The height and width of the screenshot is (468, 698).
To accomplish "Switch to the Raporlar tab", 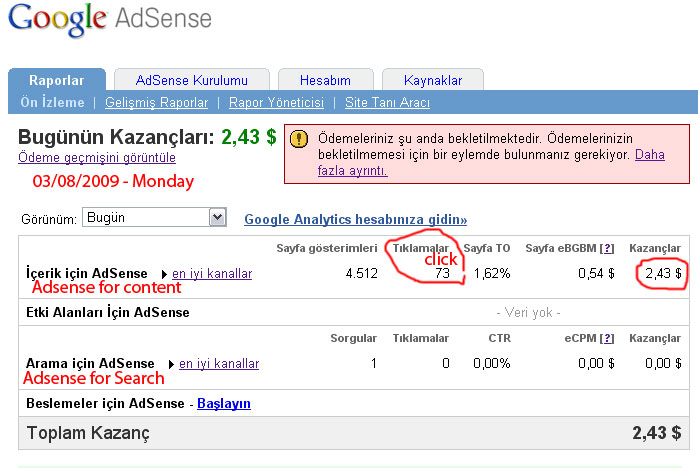I will pos(57,80).
